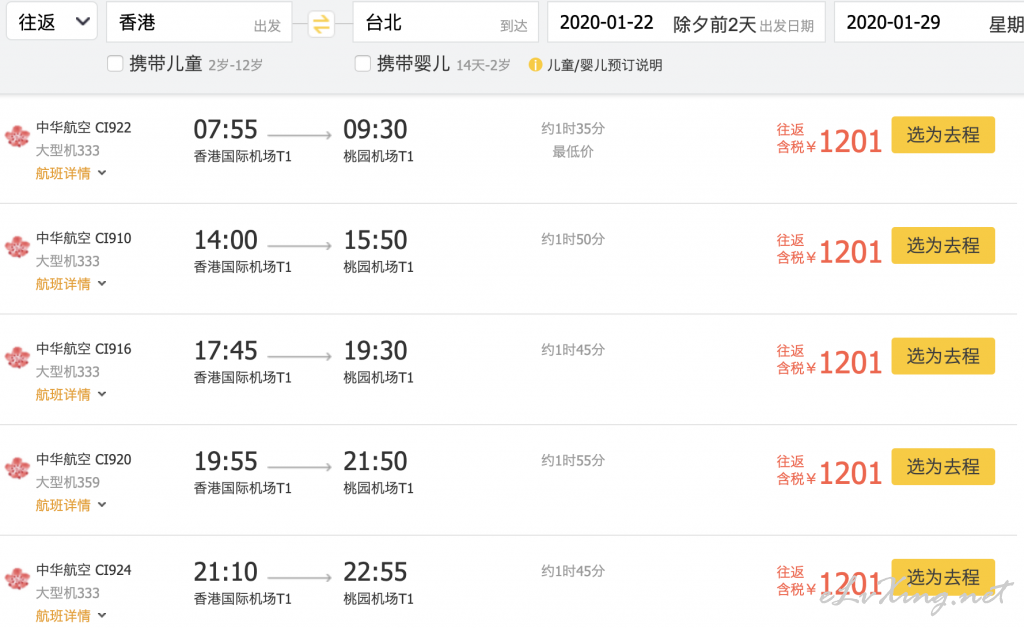Expand 航班详情 for flight CI920
Screen dimensions: 1024x628
(71, 505)
